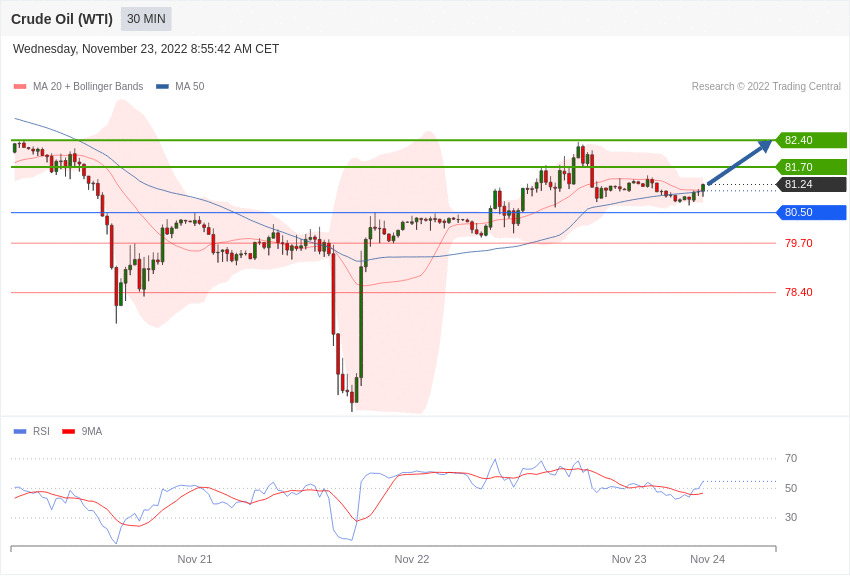Click the Research © 2022 Trading Central credit
Screen dimensions: 850x576
tap(766, 87)
